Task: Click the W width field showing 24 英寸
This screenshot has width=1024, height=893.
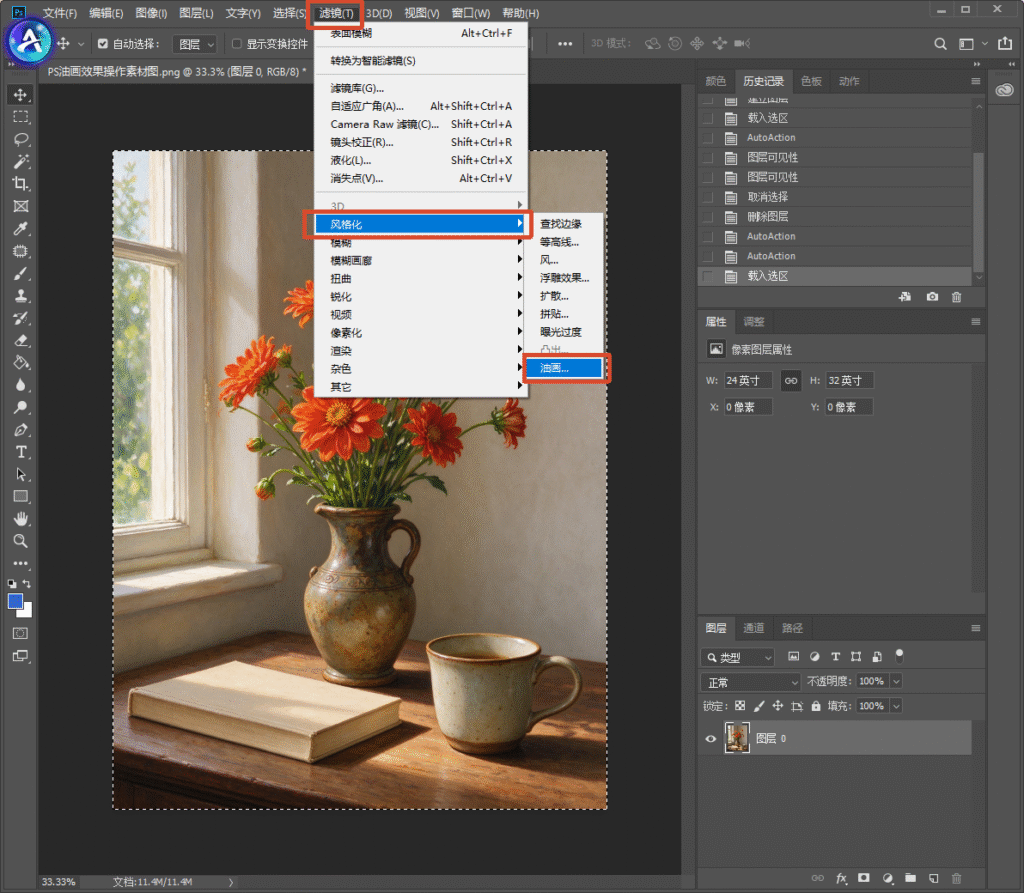Action: [748, 380]
